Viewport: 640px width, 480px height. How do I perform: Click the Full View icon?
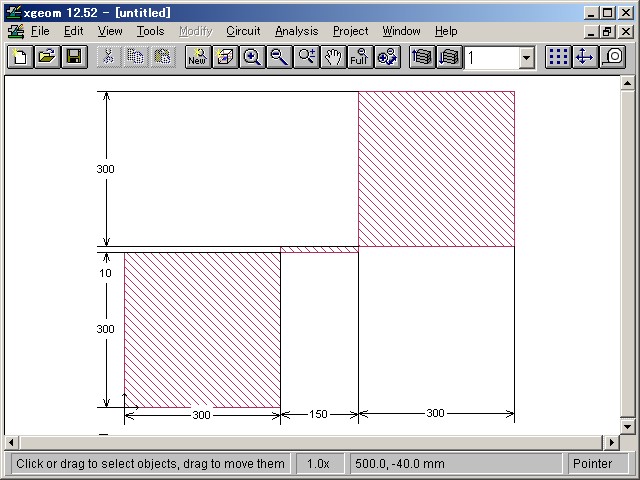pyautogui.click(x=360, y=57)
